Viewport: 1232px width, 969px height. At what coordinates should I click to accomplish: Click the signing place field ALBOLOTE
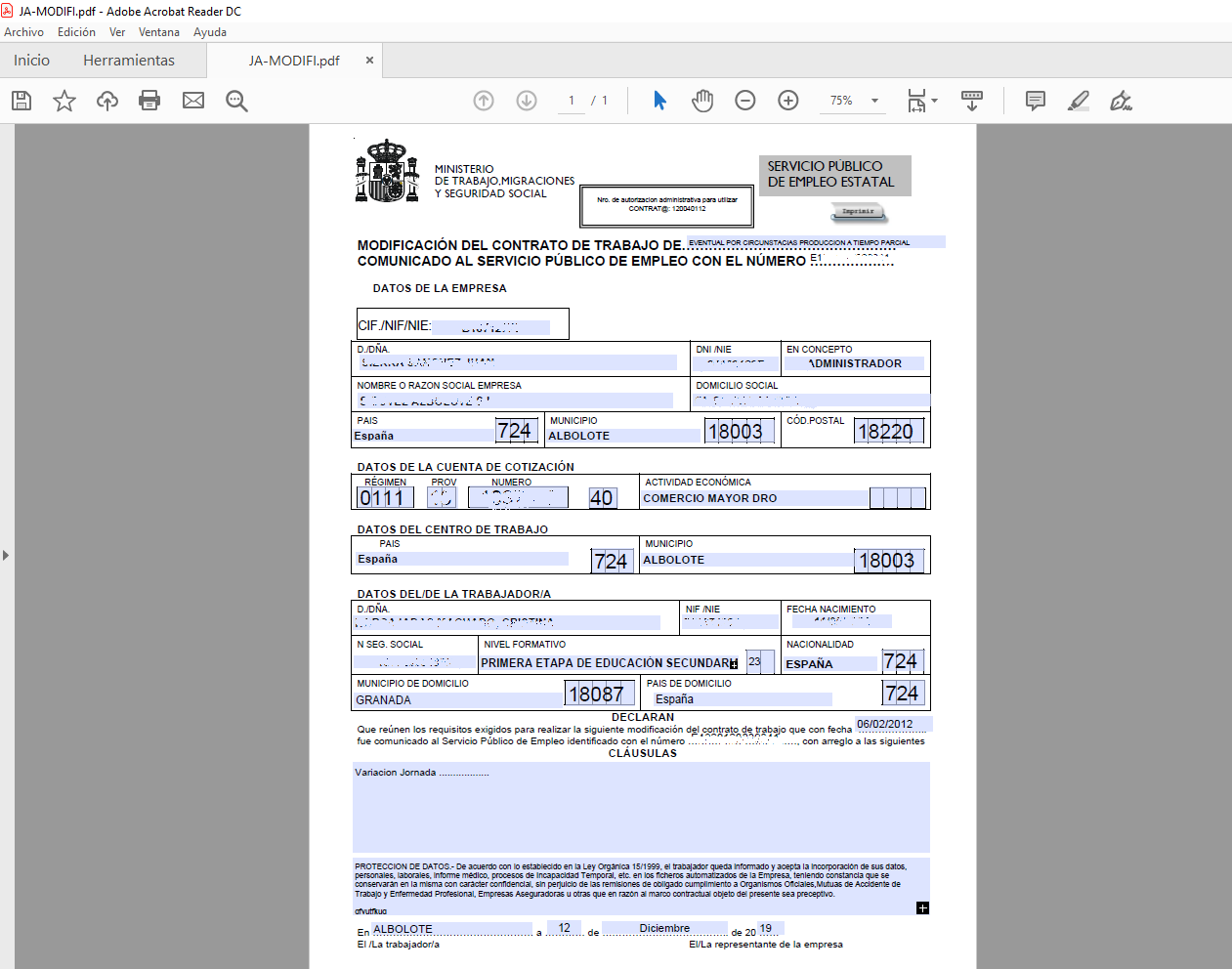click(x=452, y=929)
